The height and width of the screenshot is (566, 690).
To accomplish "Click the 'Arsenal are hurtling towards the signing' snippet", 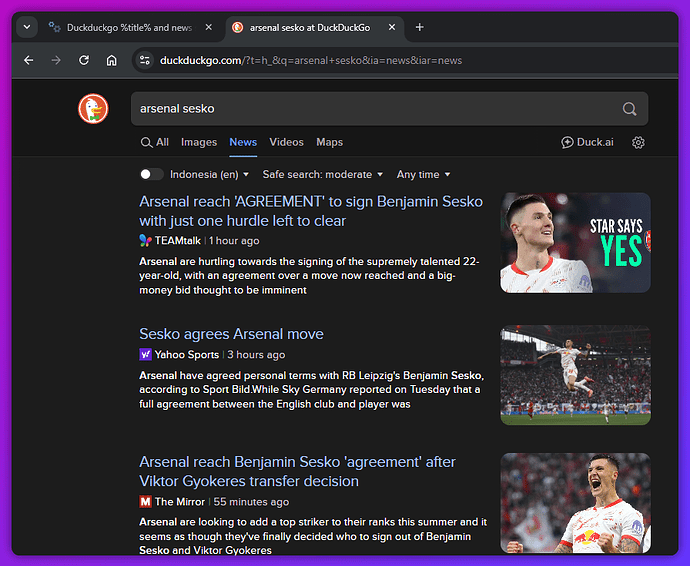I will click(x=309, y=276).
